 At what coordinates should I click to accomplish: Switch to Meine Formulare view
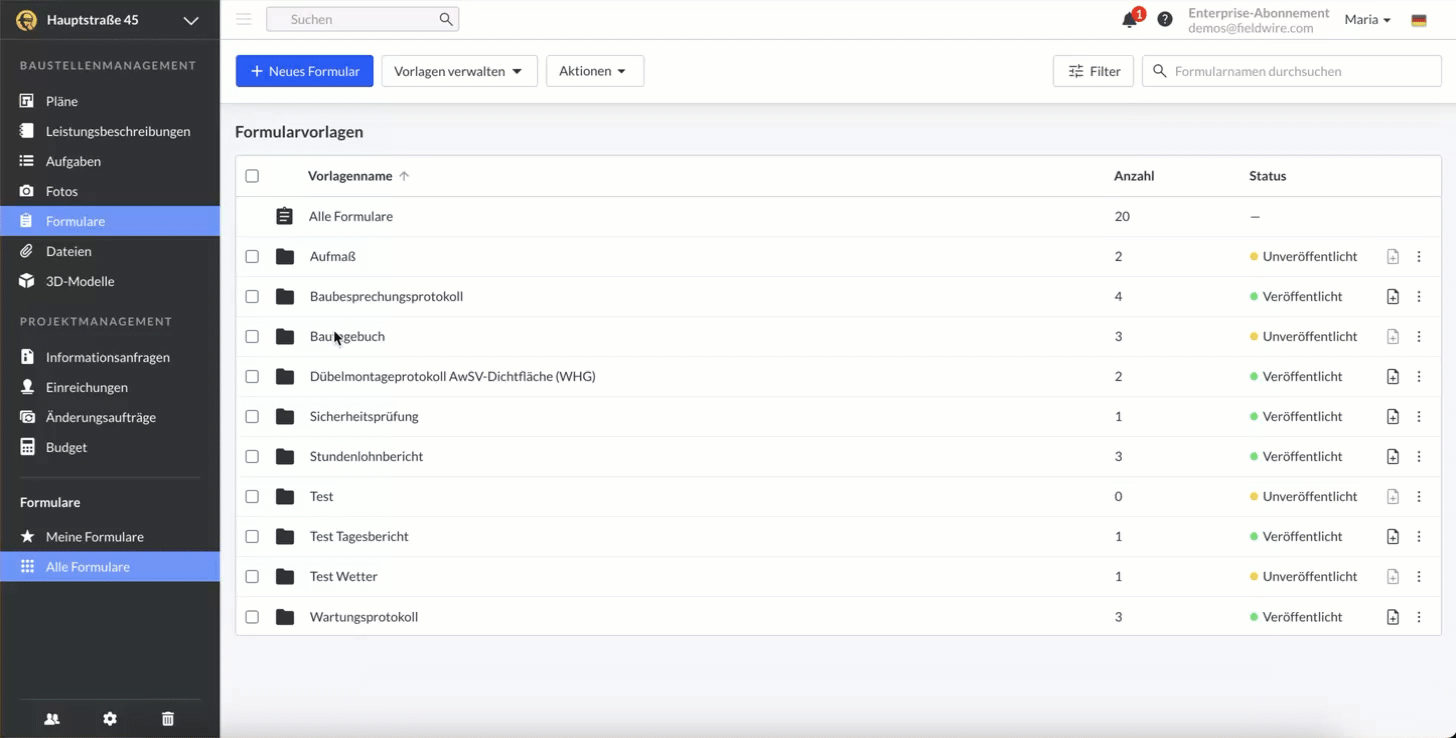coord(94,537)
